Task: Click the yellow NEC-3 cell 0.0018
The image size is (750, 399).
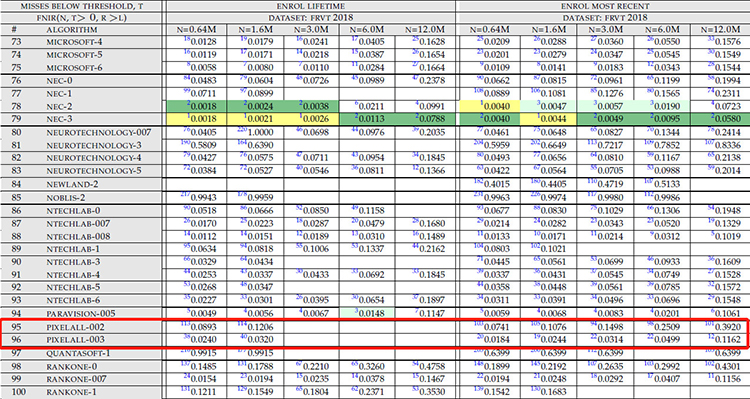Action: click(x=197, y=119)
